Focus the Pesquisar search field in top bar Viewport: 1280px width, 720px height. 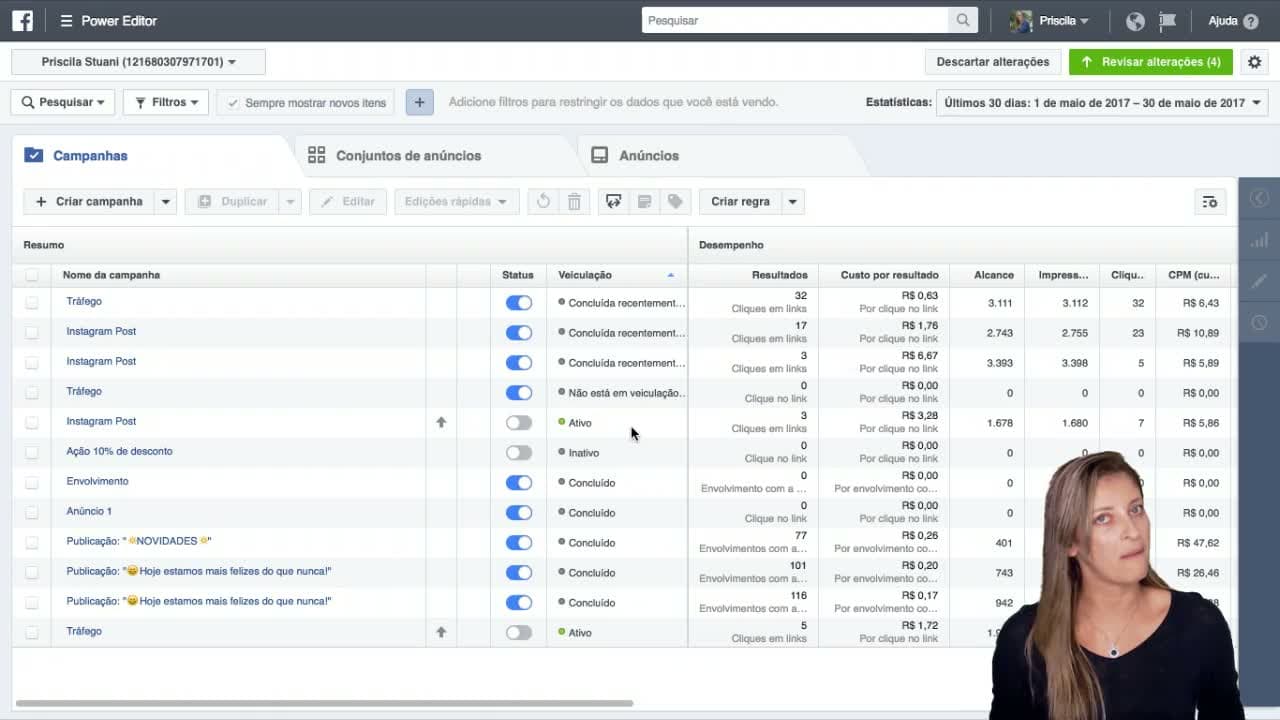pyautogui.click(x=795, y=20)
